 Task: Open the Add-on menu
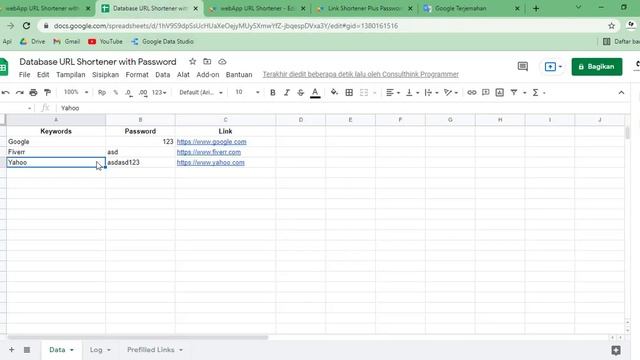pyautogui.click(x=208, y=75)
